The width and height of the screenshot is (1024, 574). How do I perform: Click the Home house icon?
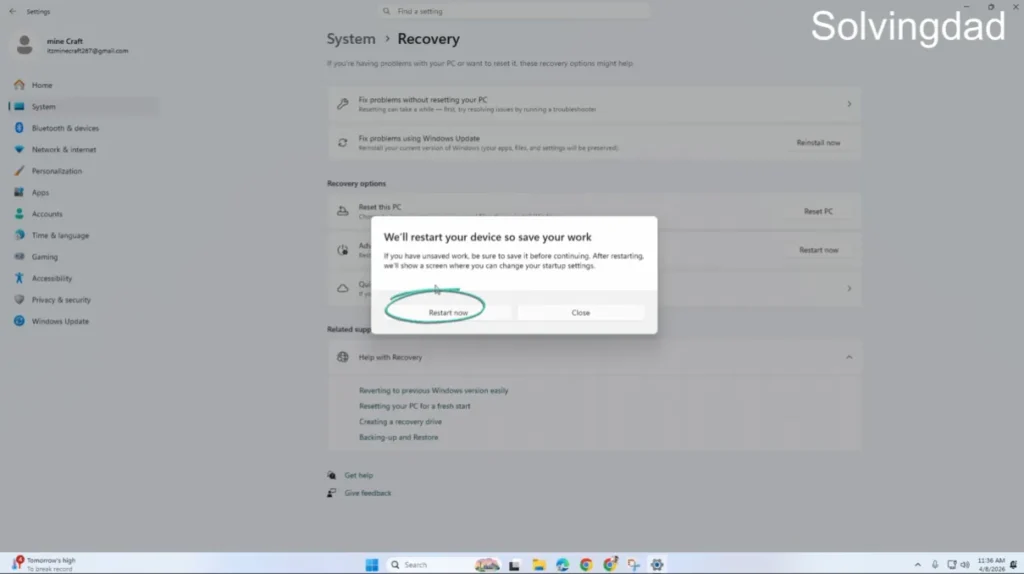point(19,85)
